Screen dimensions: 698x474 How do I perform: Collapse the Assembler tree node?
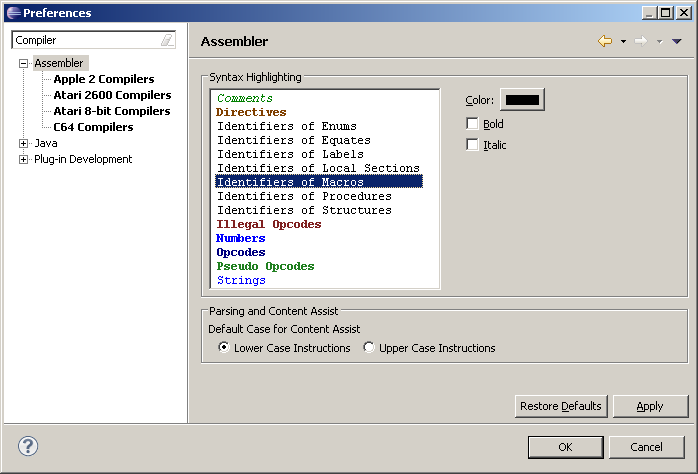[x=24, y=63]
